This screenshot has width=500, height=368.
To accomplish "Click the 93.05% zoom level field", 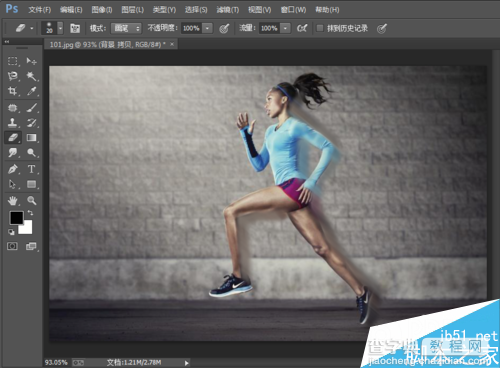I will click(x=56, y=362).
